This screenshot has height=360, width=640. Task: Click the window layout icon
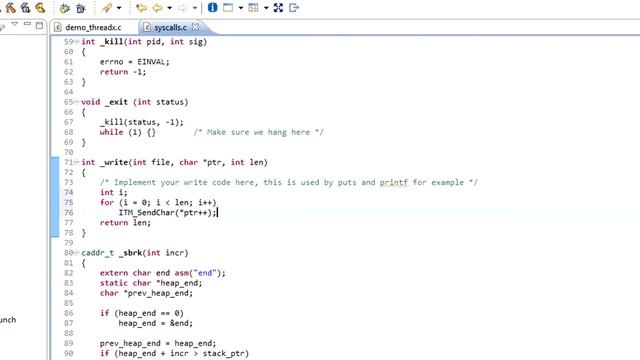pos(228,7)
